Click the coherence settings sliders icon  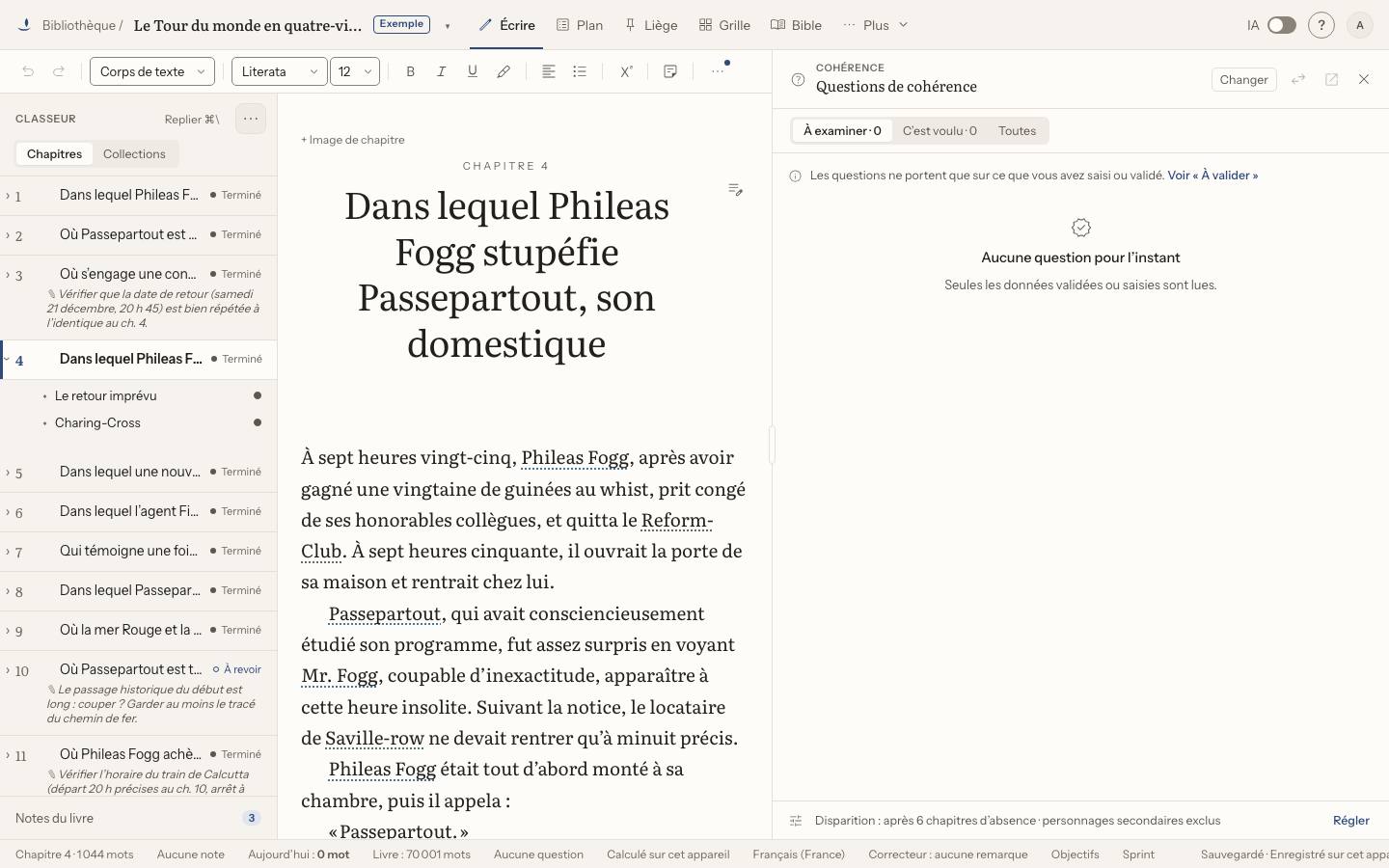tap(796, 821)
